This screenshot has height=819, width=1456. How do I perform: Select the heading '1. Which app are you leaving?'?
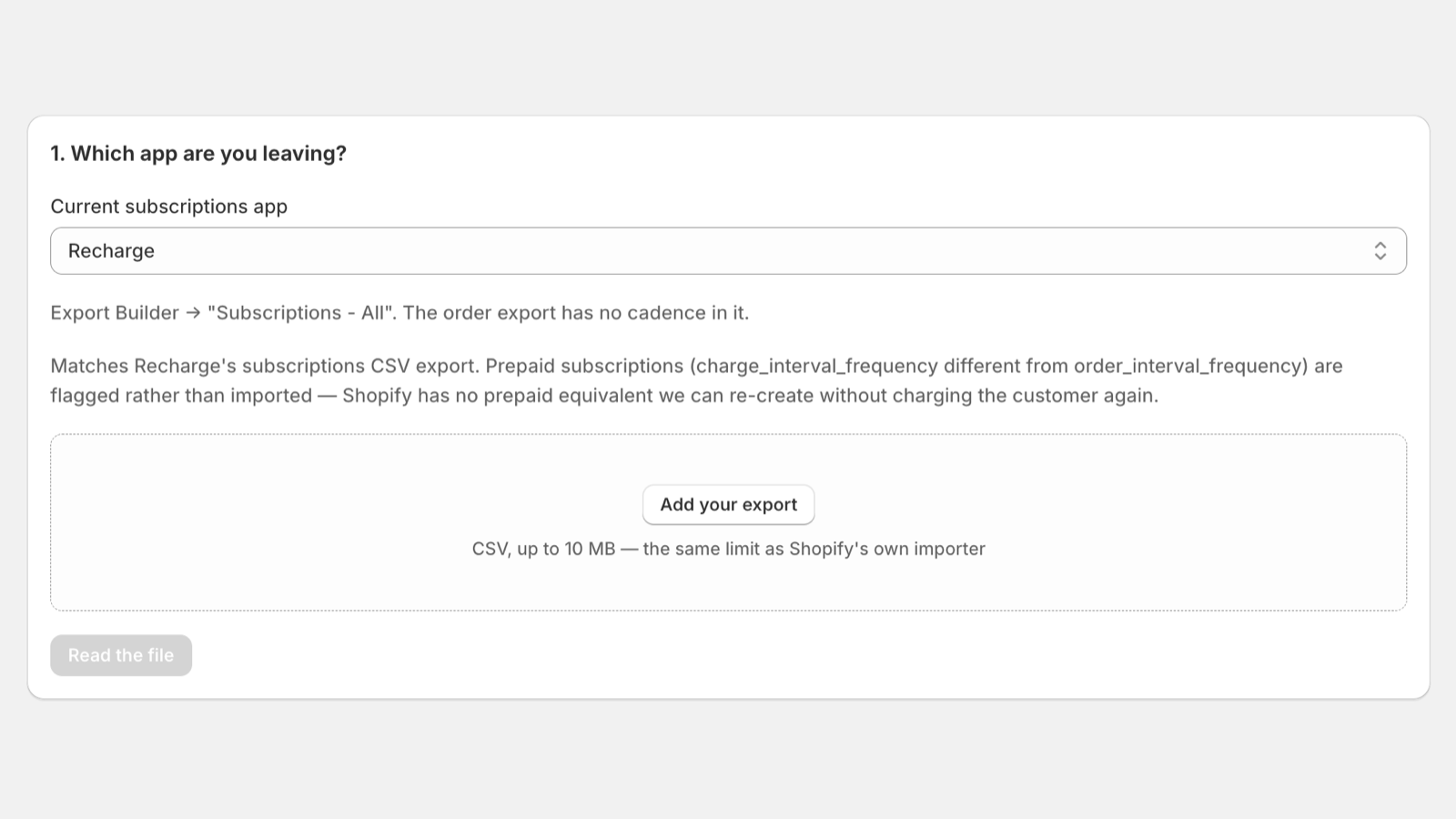click(x=198, y=154)
